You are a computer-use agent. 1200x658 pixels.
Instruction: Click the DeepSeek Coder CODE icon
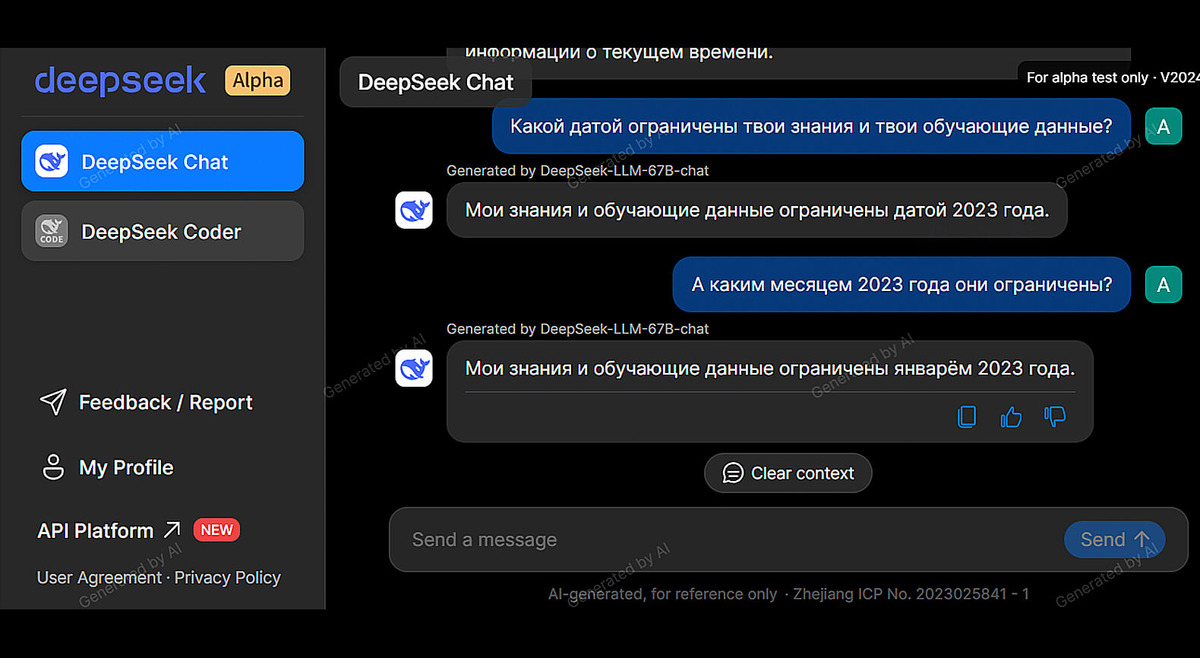pyautogui.click(x=51, y=231)
